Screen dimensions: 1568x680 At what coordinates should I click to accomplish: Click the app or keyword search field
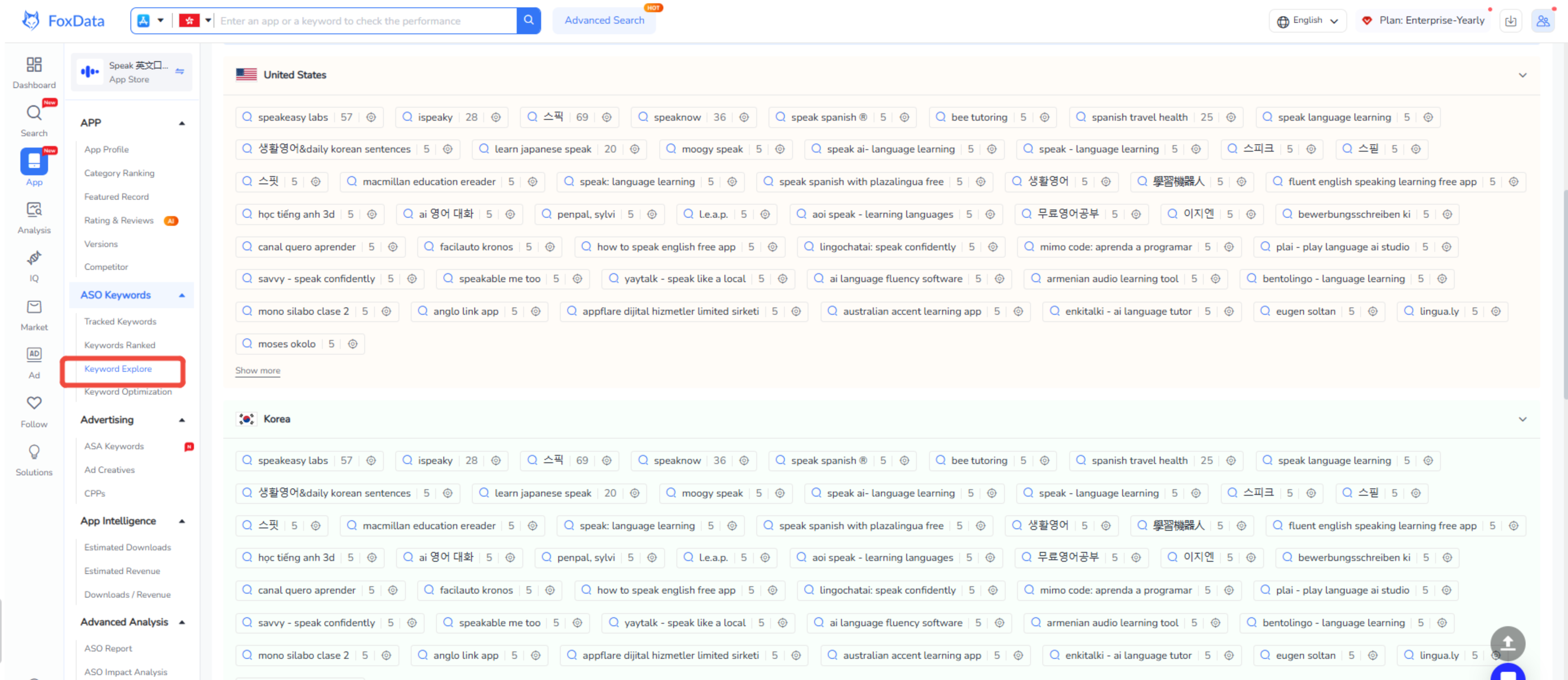tap(365, 21)
